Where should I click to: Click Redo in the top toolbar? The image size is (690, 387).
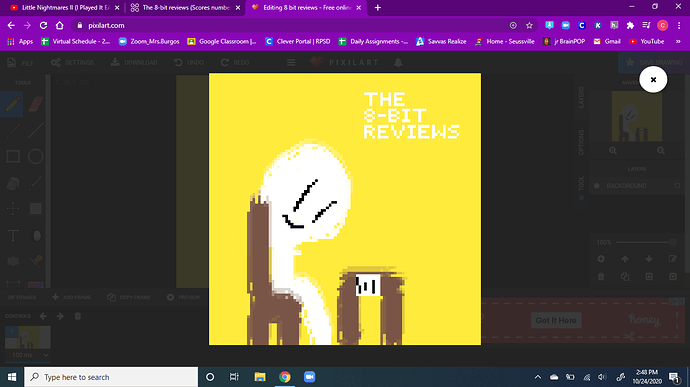click(x=235, y=63)
